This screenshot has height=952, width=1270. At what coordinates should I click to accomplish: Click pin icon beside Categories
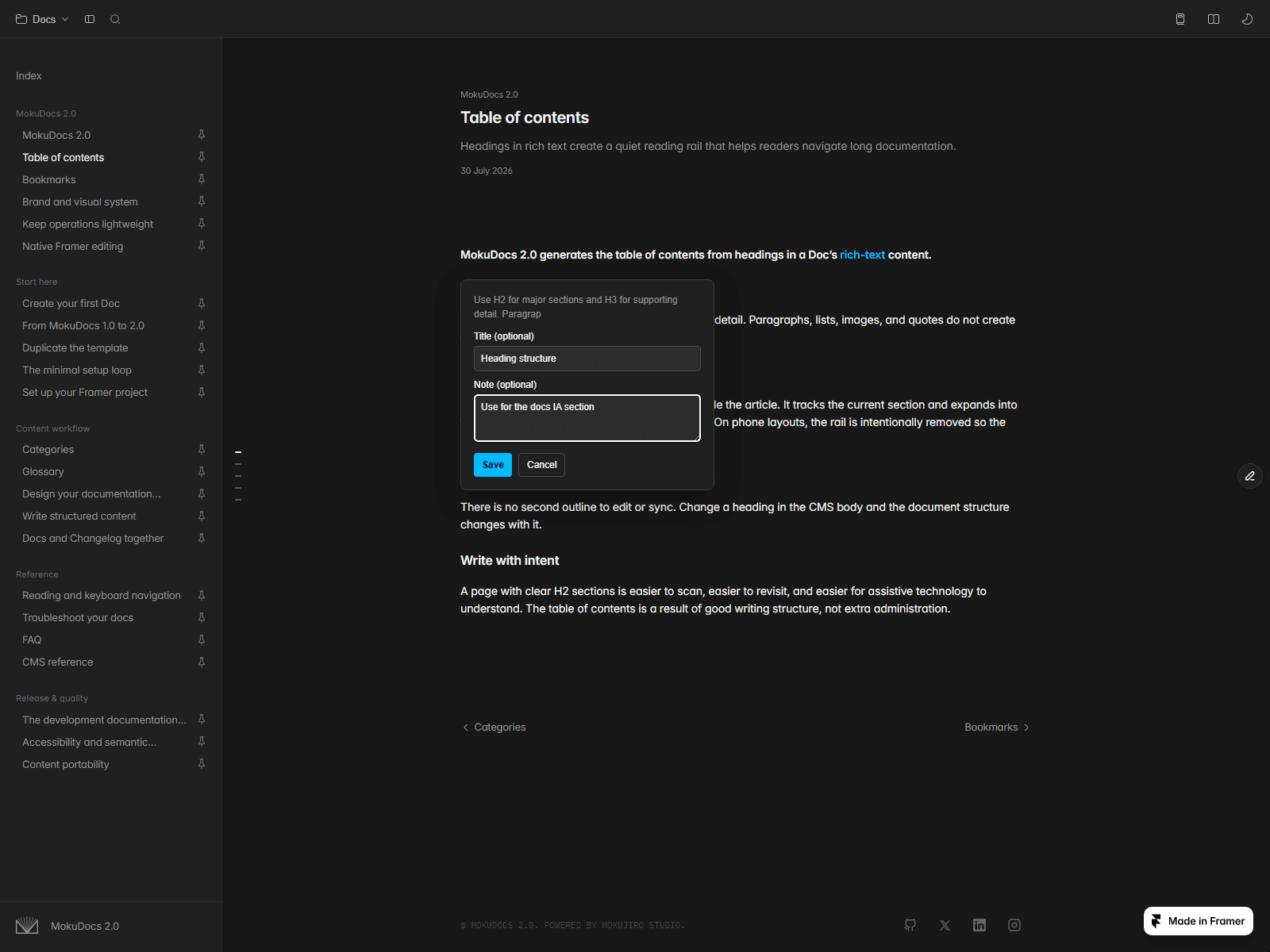(202, 449)
